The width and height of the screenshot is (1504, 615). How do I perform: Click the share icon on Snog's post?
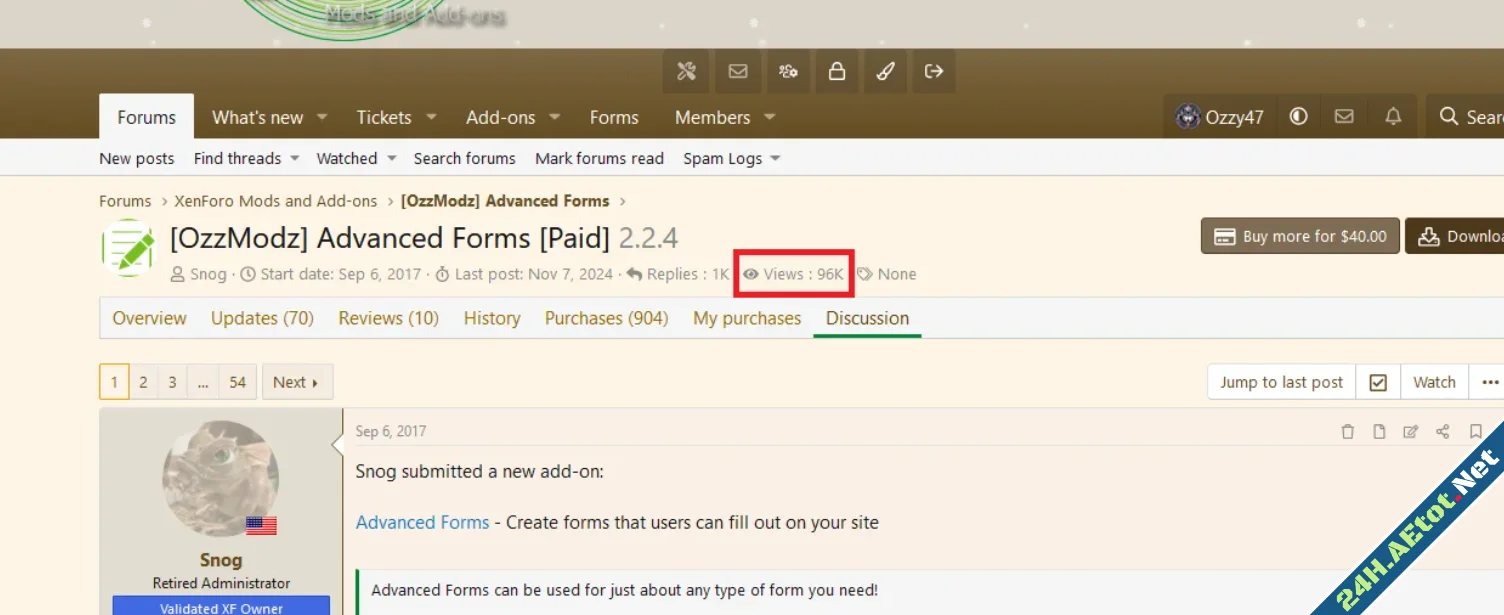1442,432
